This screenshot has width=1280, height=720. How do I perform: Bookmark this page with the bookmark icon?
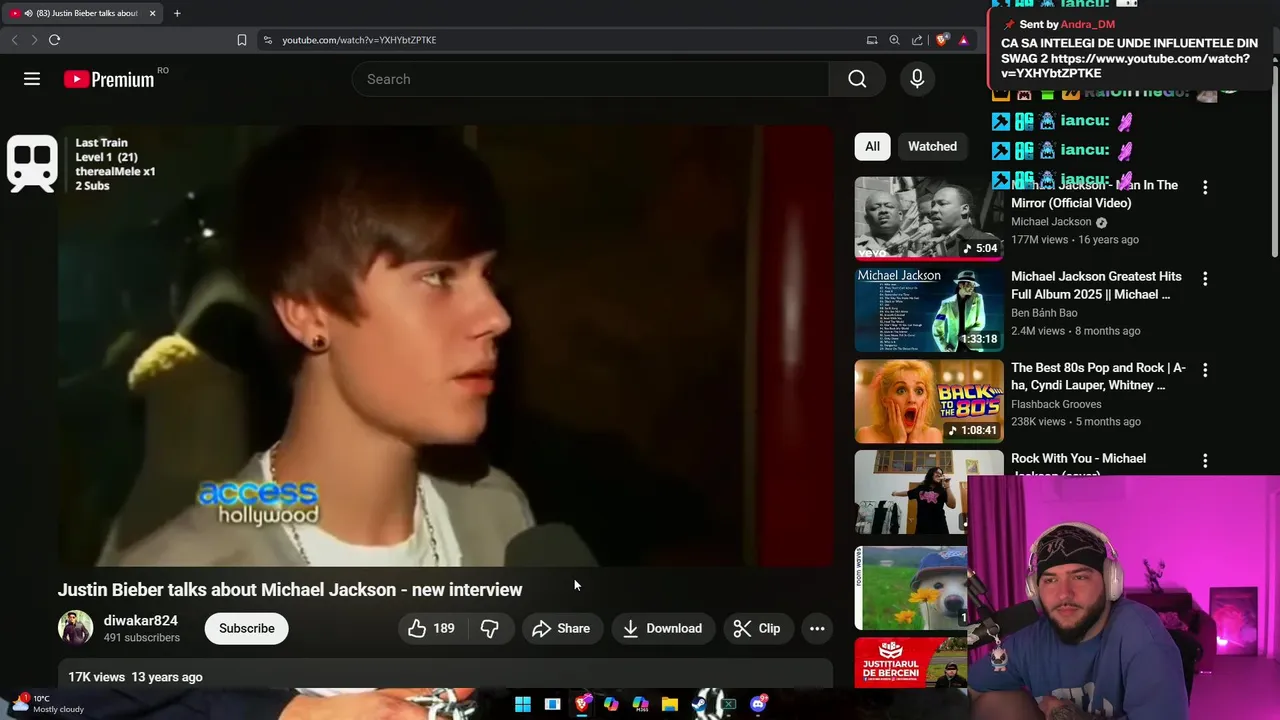point(242,40)
